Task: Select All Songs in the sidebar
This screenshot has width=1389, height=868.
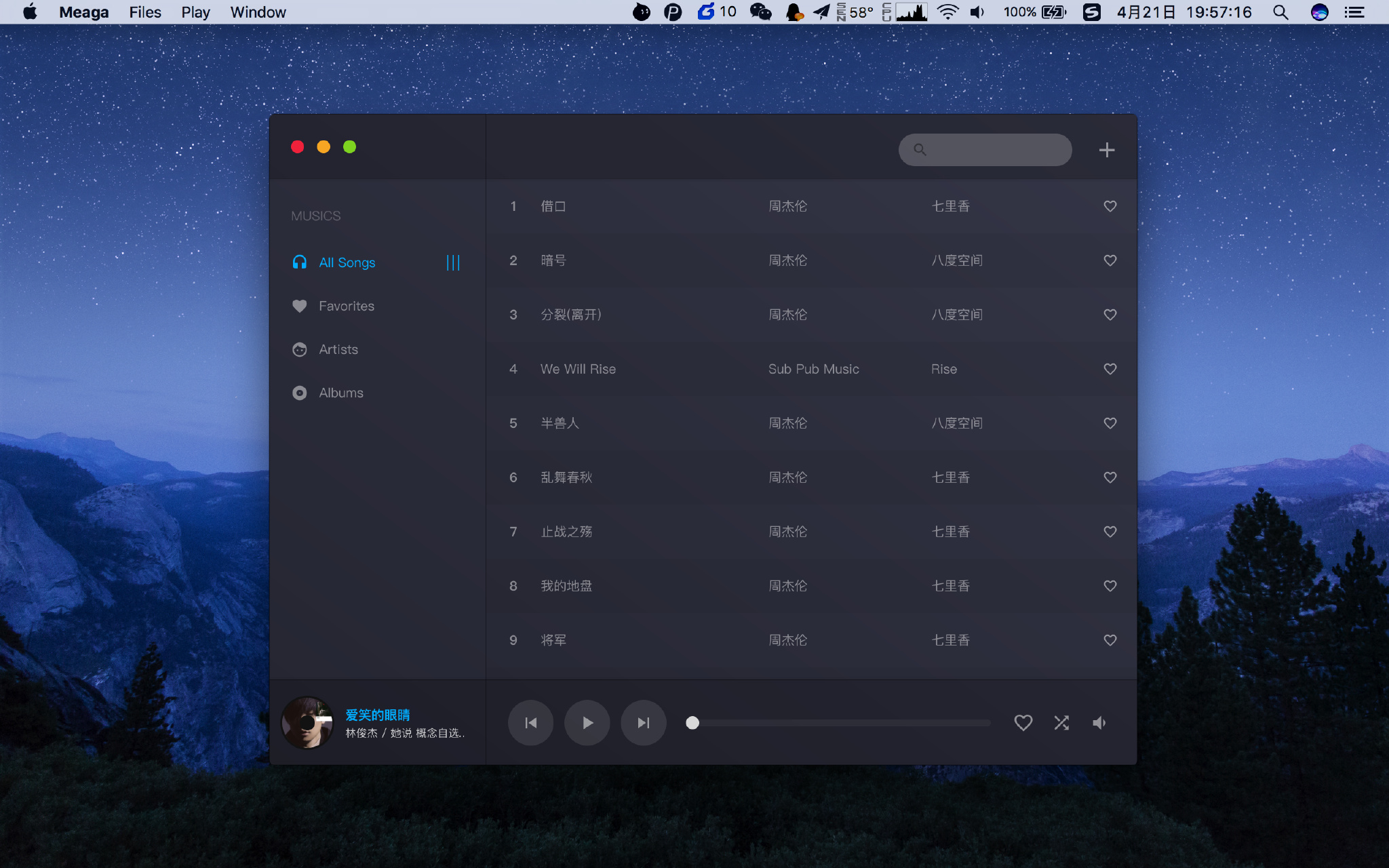Action: tap(347, 262)
